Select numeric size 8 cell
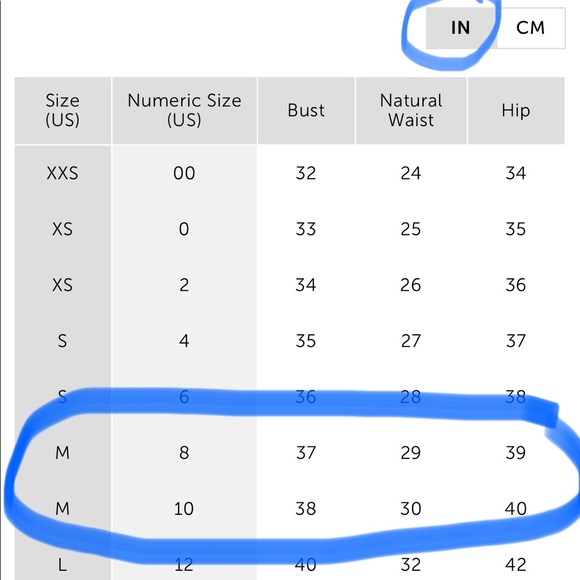 pos(184,452)
